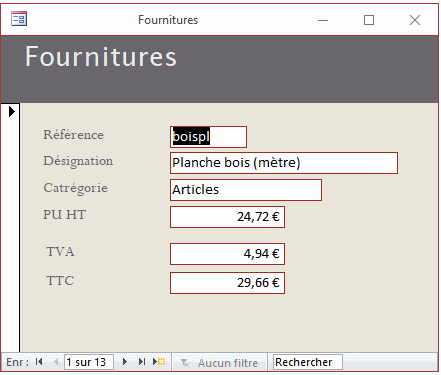441x375 pixels.
Task: Click the TVA field 4,94 €
Action: [227, 254]
